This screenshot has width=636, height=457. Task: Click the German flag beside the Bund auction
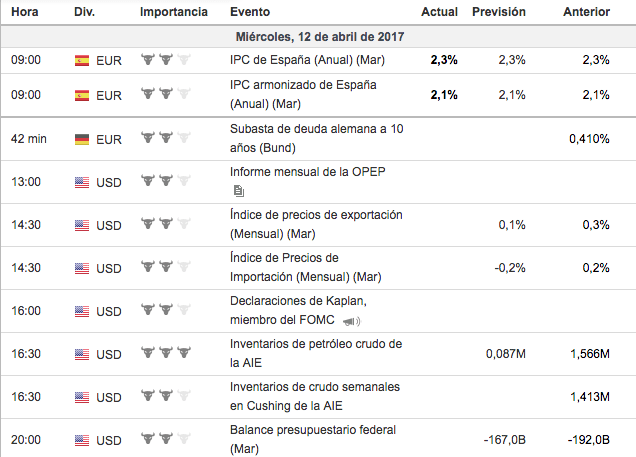tap(82, 139)
